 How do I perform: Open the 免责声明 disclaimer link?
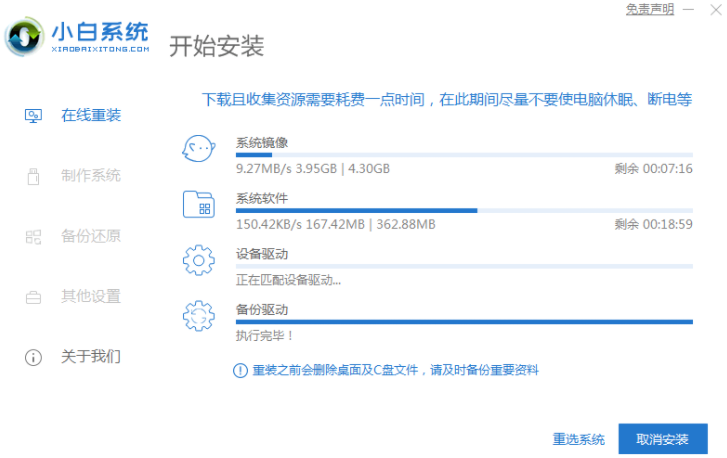coord(650,9)
